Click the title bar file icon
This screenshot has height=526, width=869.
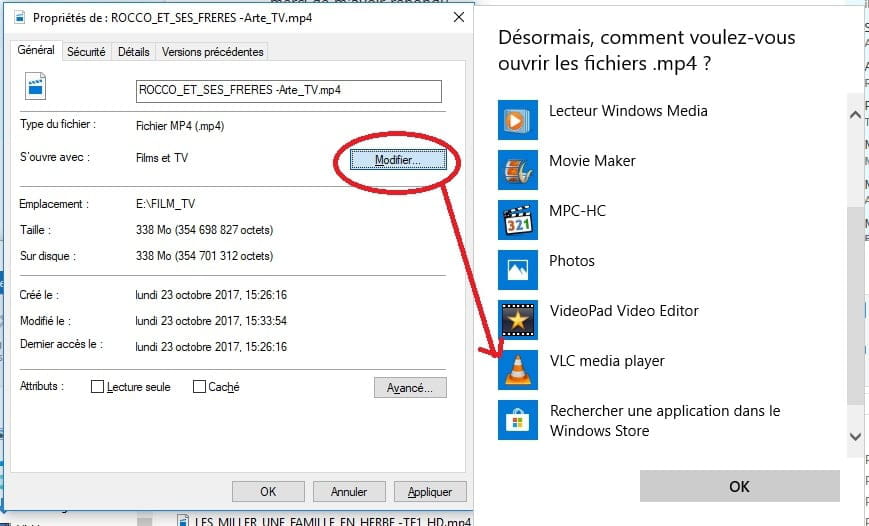click(x=20, y=17)
